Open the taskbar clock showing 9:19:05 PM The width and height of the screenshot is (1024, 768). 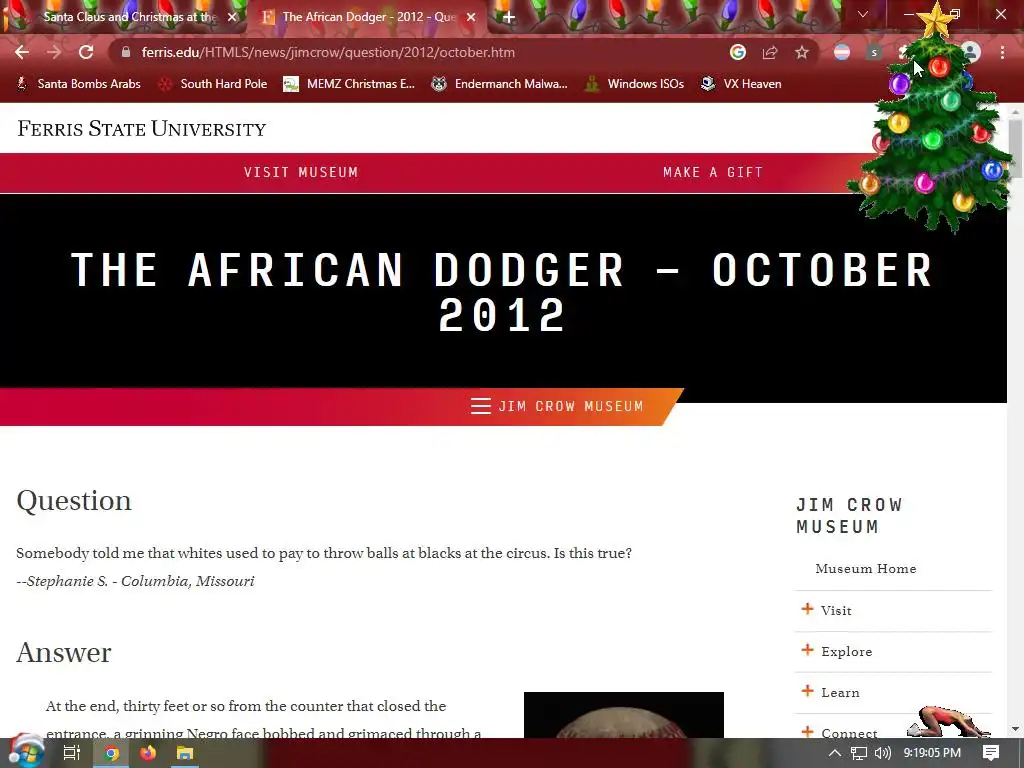click(x=932, y=753)
